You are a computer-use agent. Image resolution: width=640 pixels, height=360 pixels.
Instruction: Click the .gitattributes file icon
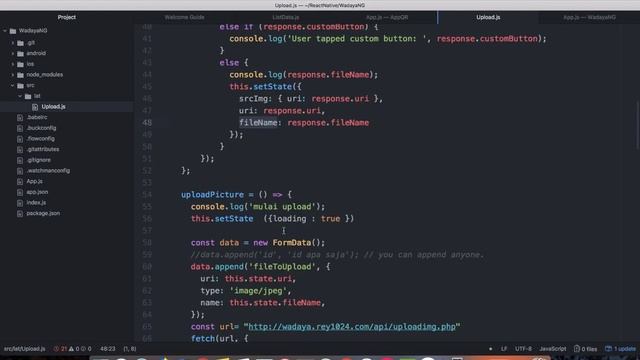pos(20,149)
